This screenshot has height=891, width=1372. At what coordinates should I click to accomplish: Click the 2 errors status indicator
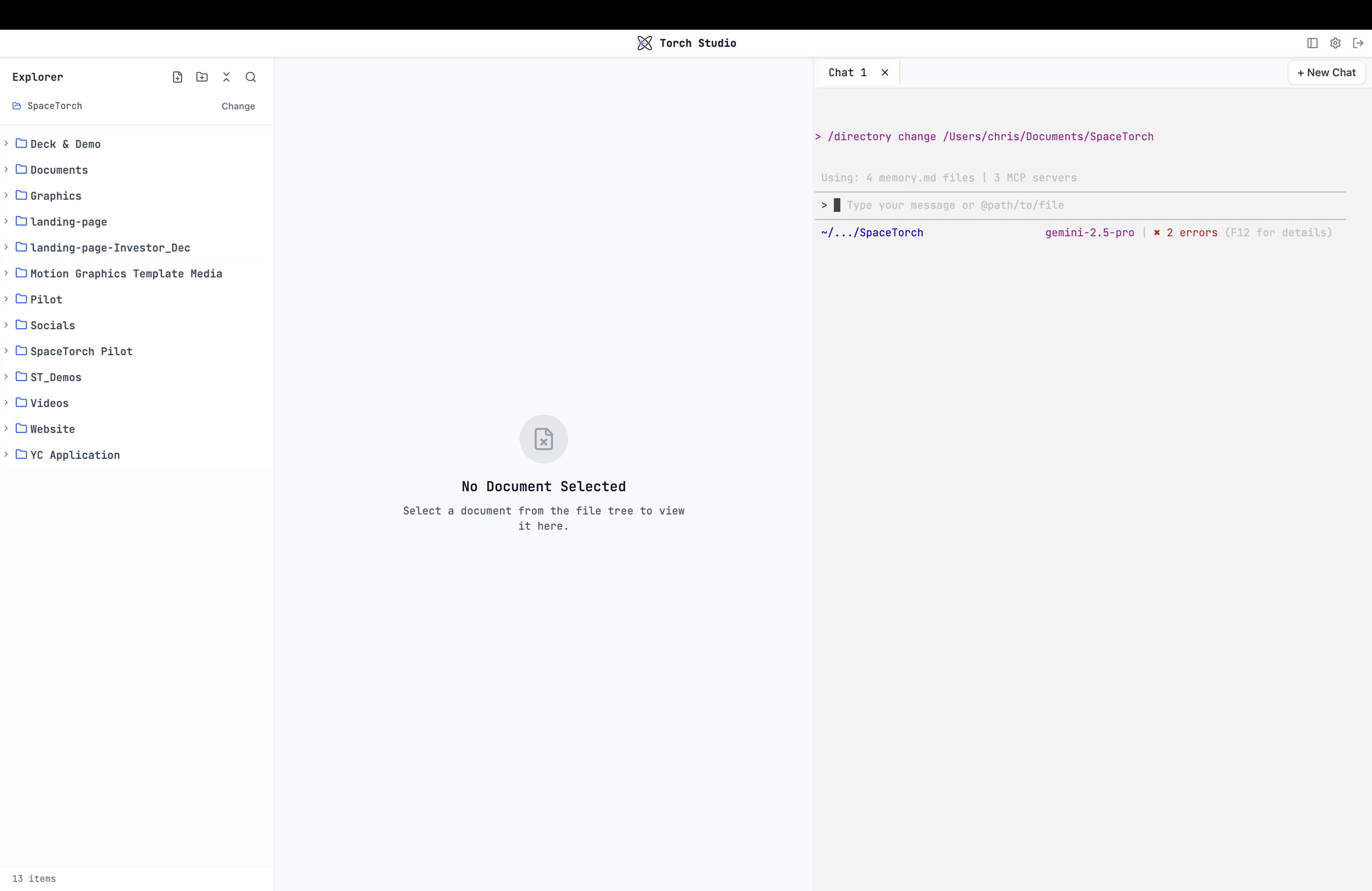[1192, 233]
